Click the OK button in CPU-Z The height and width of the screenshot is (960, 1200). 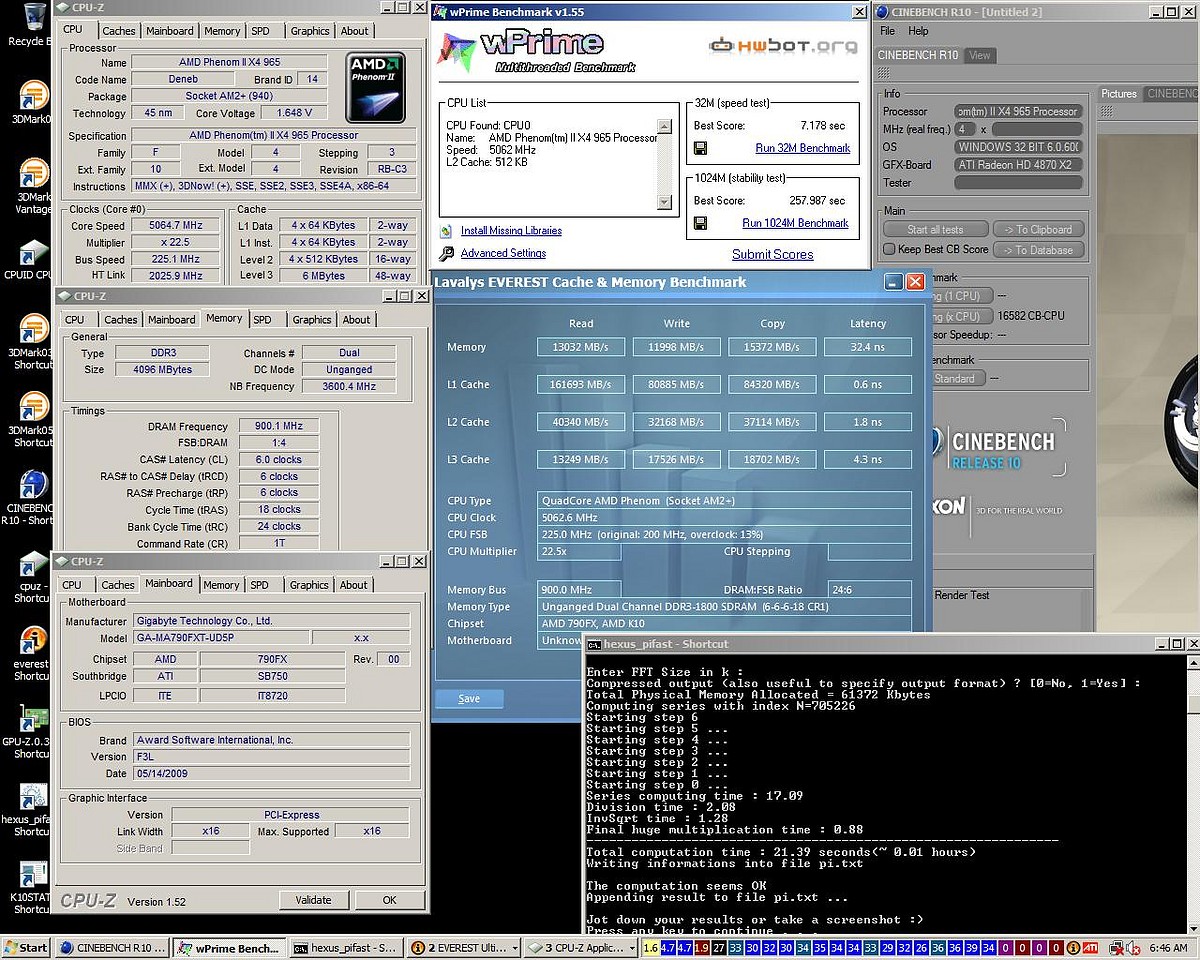coord(389,900)
